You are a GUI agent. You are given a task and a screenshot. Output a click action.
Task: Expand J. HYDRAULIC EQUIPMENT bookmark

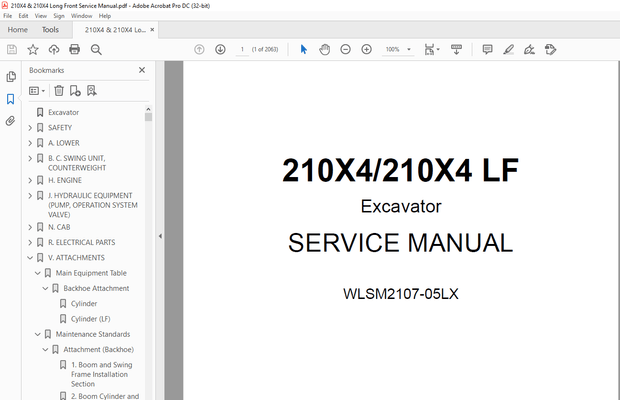point(30,196)
